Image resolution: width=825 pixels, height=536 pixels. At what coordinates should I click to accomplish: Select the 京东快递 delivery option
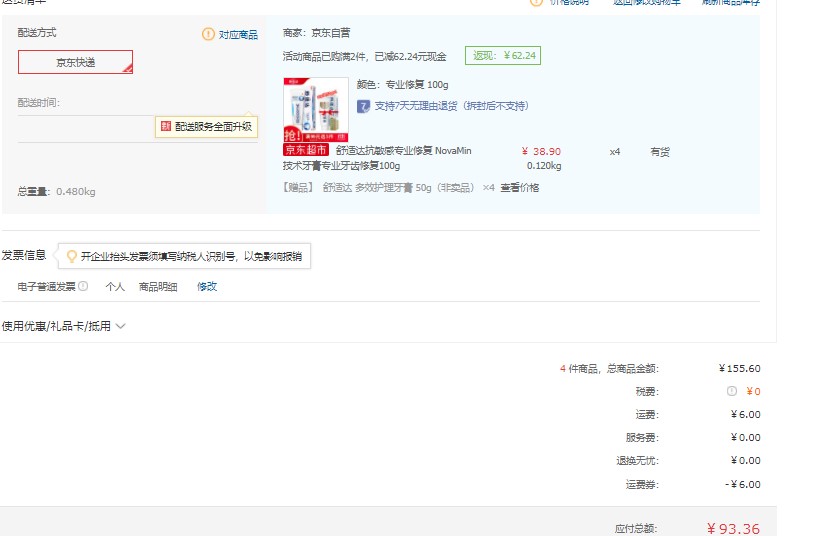coord(75,62)
